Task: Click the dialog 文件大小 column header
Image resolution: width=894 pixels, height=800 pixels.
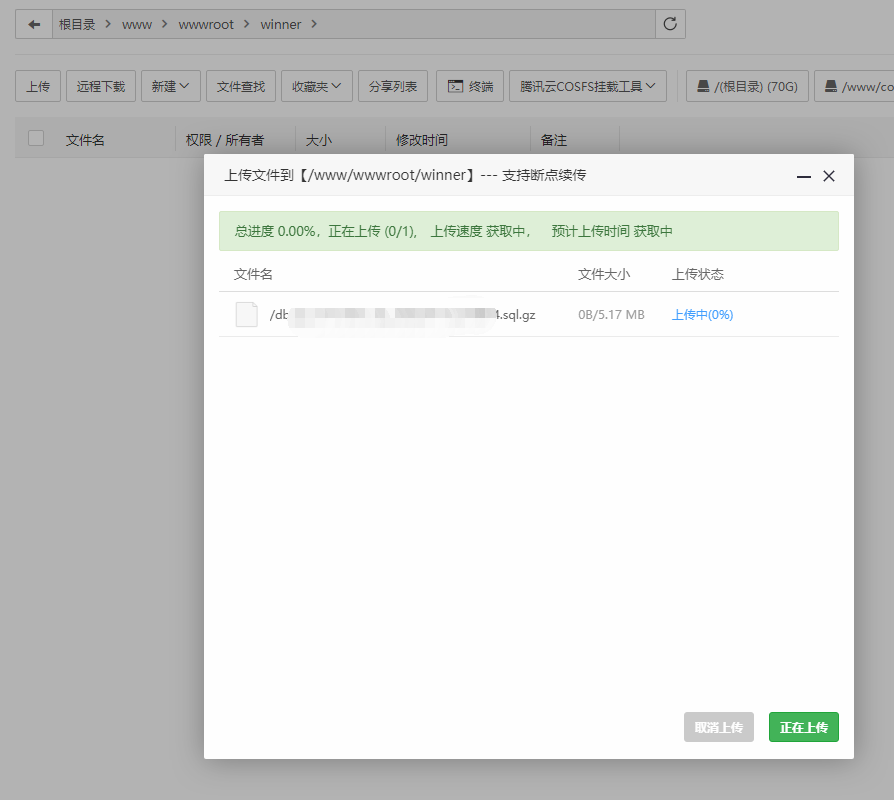Action: click(604, 274)
